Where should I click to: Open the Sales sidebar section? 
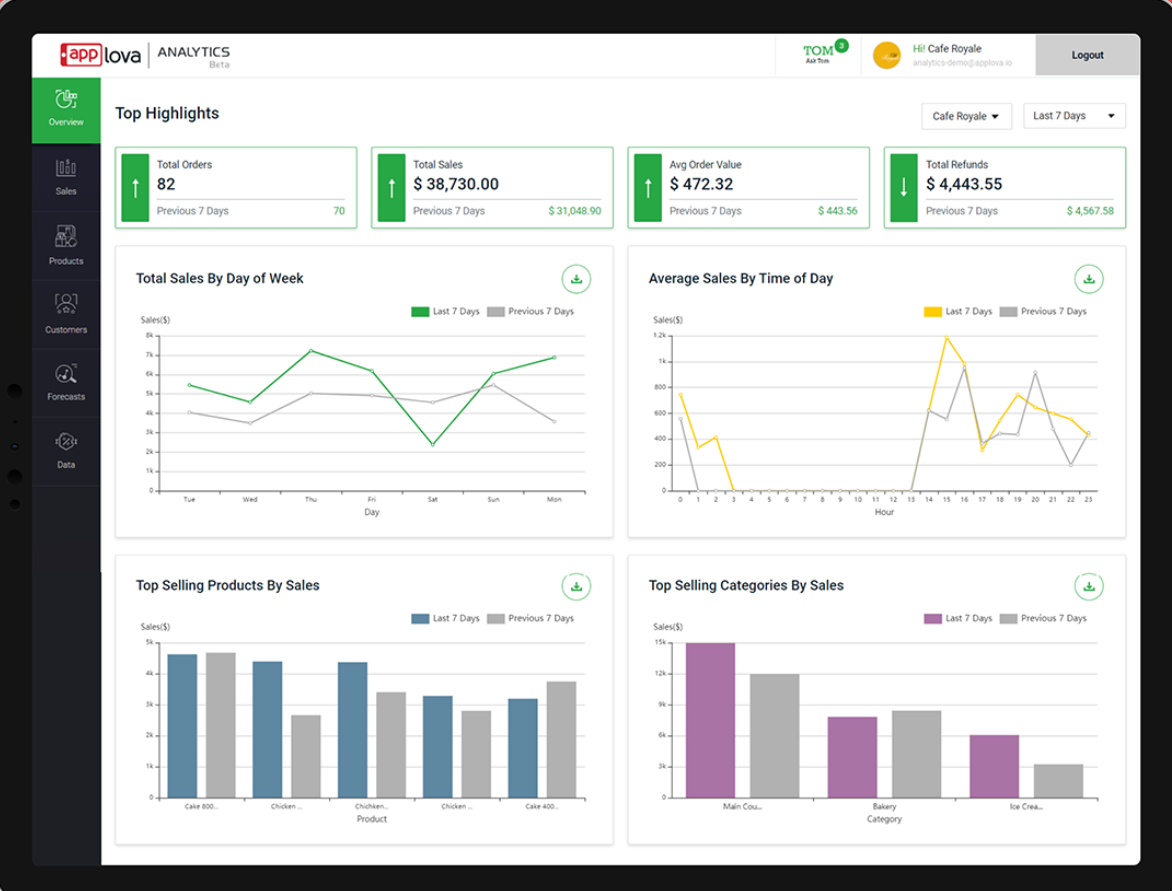click(x=66, y=178)
